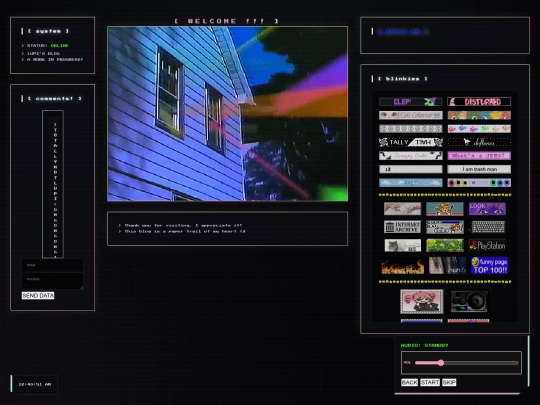Click the STATUS: ONLINE line

(x=45, y=45)
